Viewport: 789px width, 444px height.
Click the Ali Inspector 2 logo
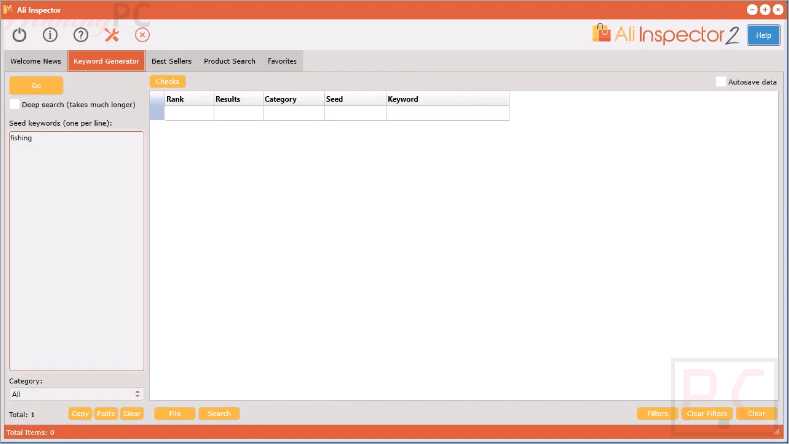point(665,34)
